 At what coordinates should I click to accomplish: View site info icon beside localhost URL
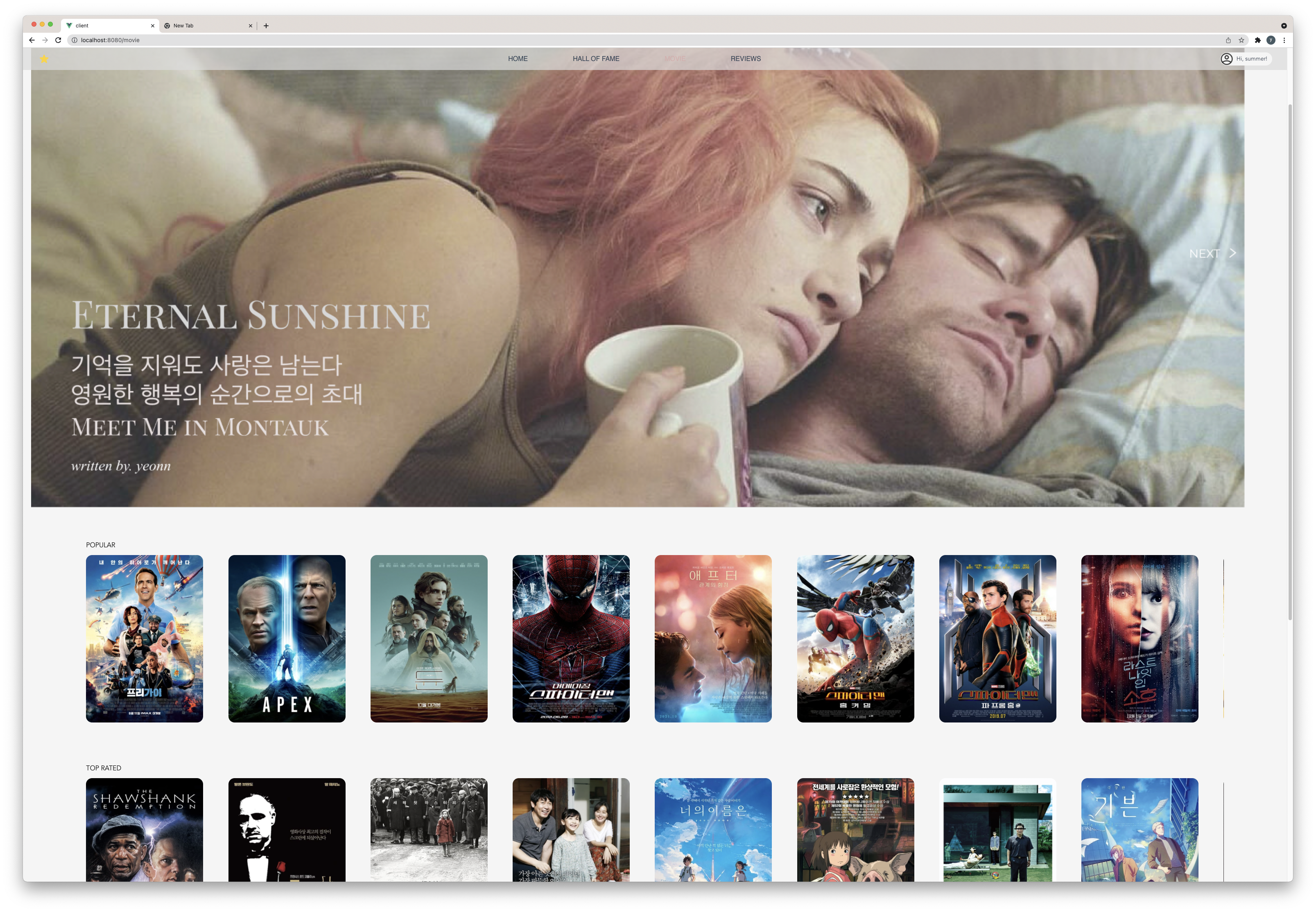[x=74, y=40]
